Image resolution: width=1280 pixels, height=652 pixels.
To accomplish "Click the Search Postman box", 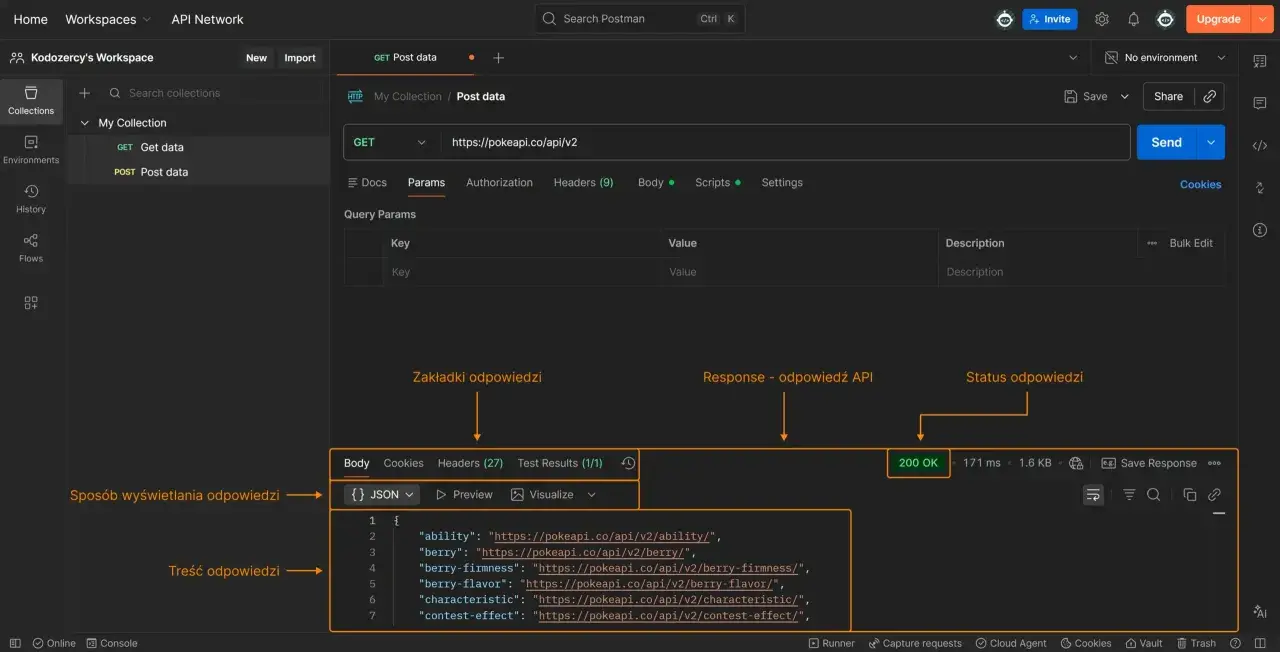I will click(x=639, y=19).
